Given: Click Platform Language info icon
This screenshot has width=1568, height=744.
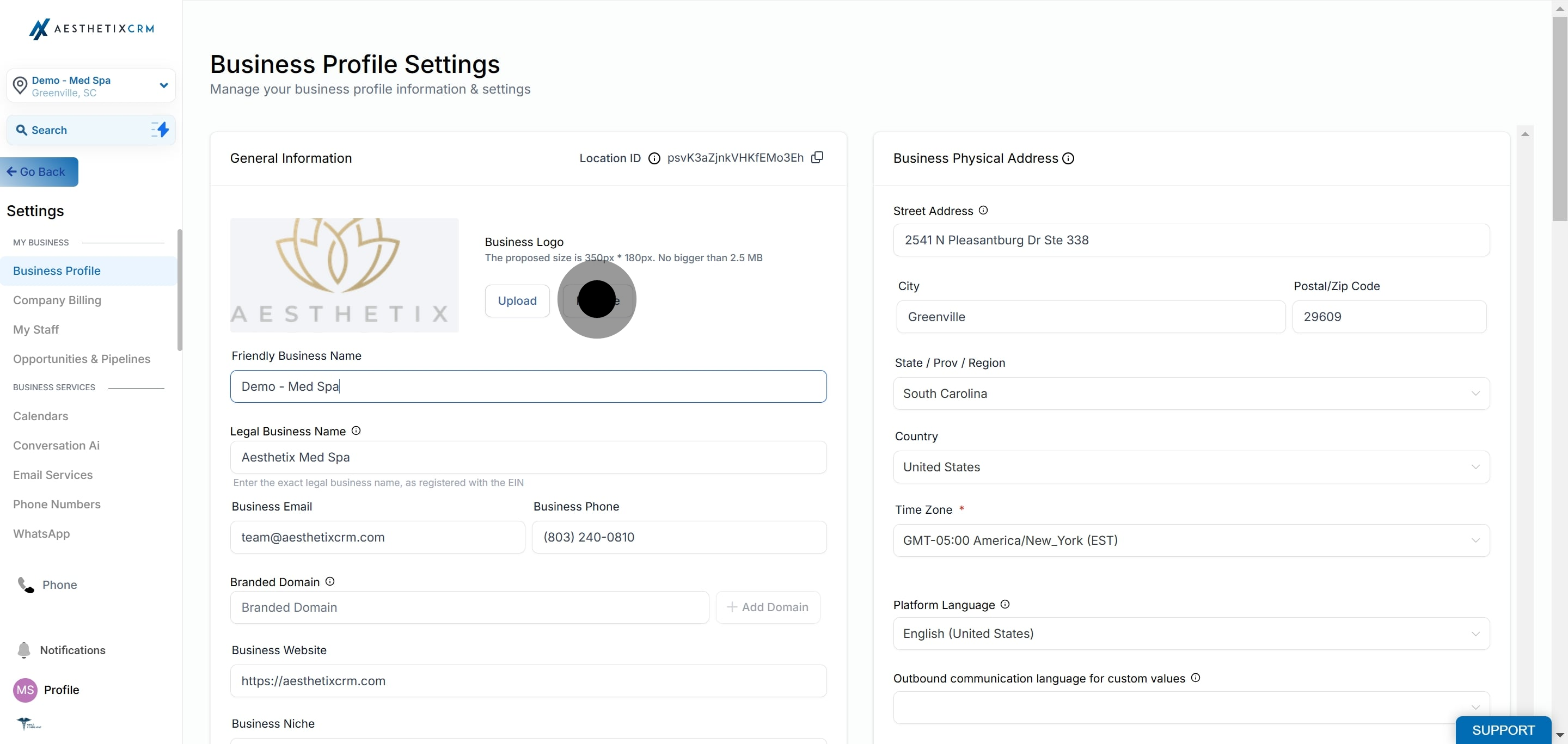Looking at the screenshot, I should click(x=1005, y=604).
